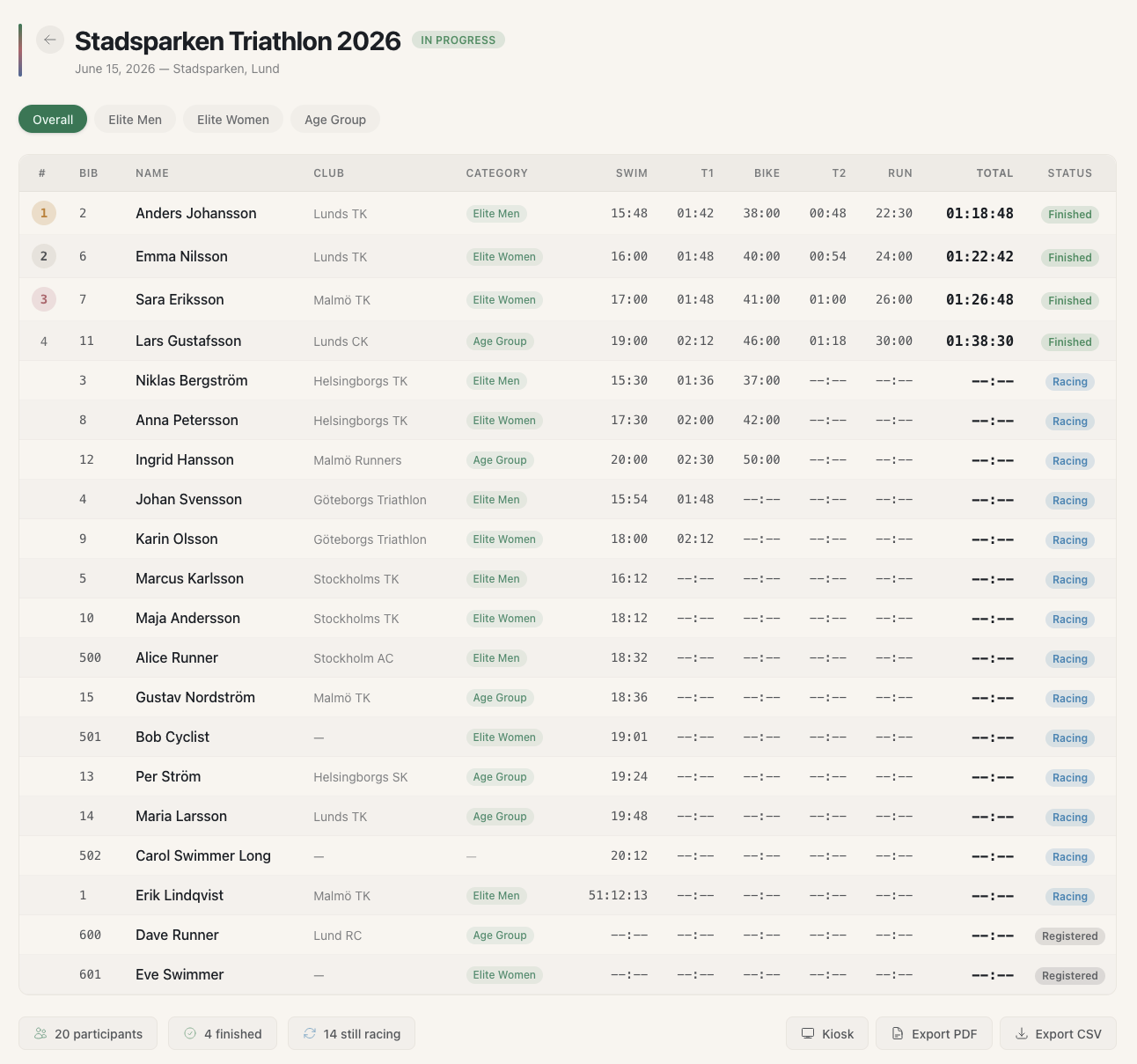Click bib number 502

[90, 855]
